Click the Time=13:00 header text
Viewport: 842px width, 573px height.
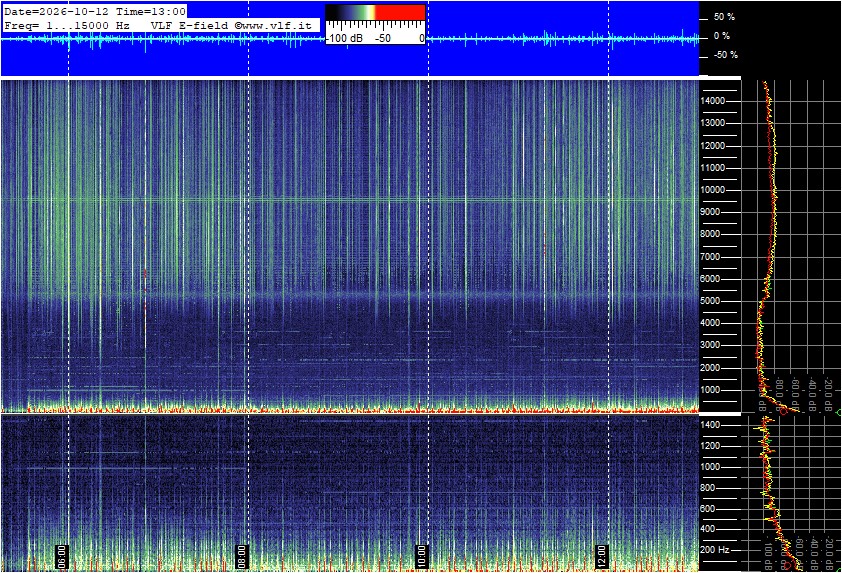tap(151, 11)
